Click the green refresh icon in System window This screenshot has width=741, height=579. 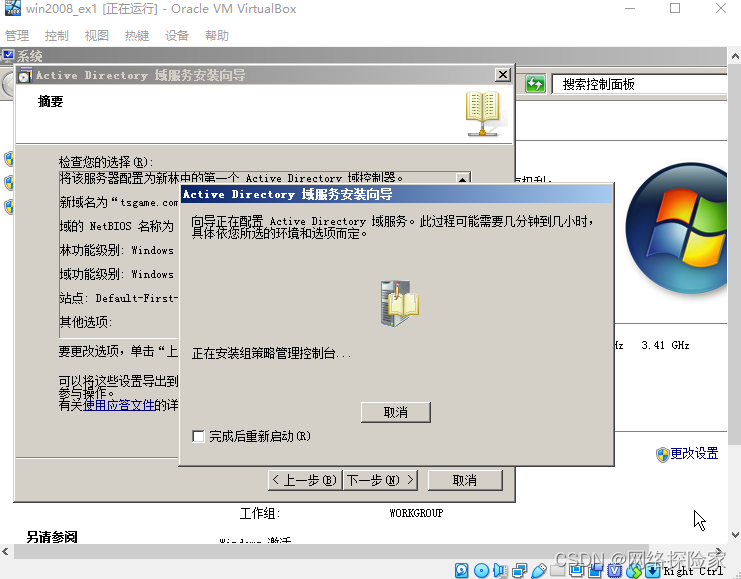535,84
